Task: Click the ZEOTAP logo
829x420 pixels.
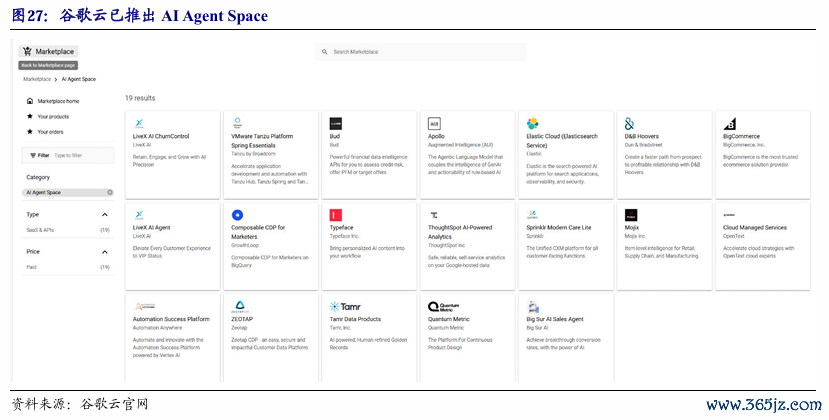Action: pyautogui.click(x=240, y=306)
